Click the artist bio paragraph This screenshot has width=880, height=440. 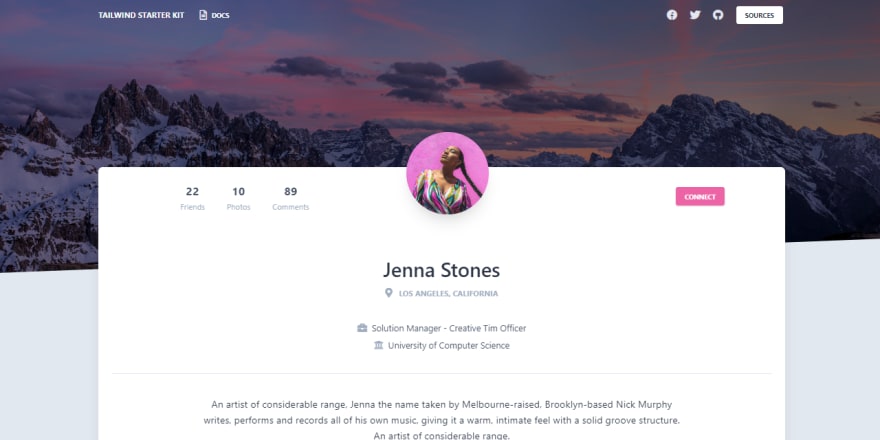tap(442, 420)
